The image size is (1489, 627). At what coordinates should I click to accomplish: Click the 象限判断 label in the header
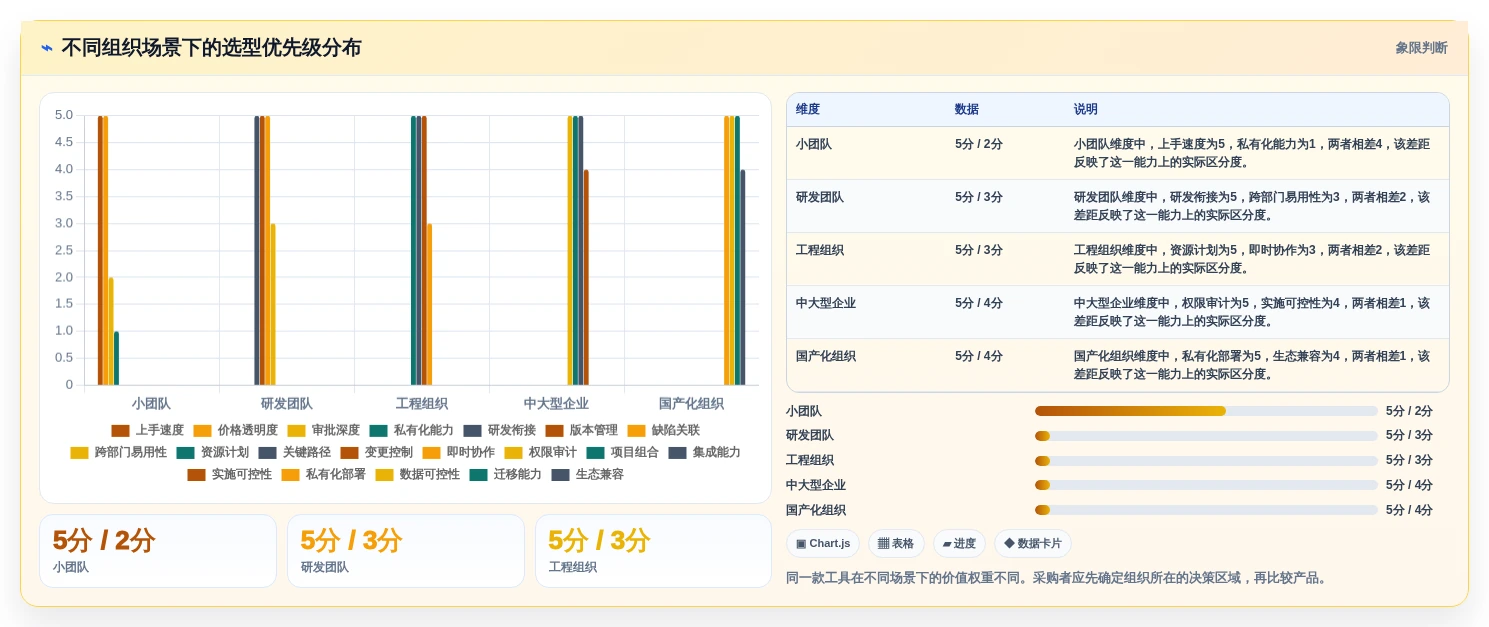1421,48
